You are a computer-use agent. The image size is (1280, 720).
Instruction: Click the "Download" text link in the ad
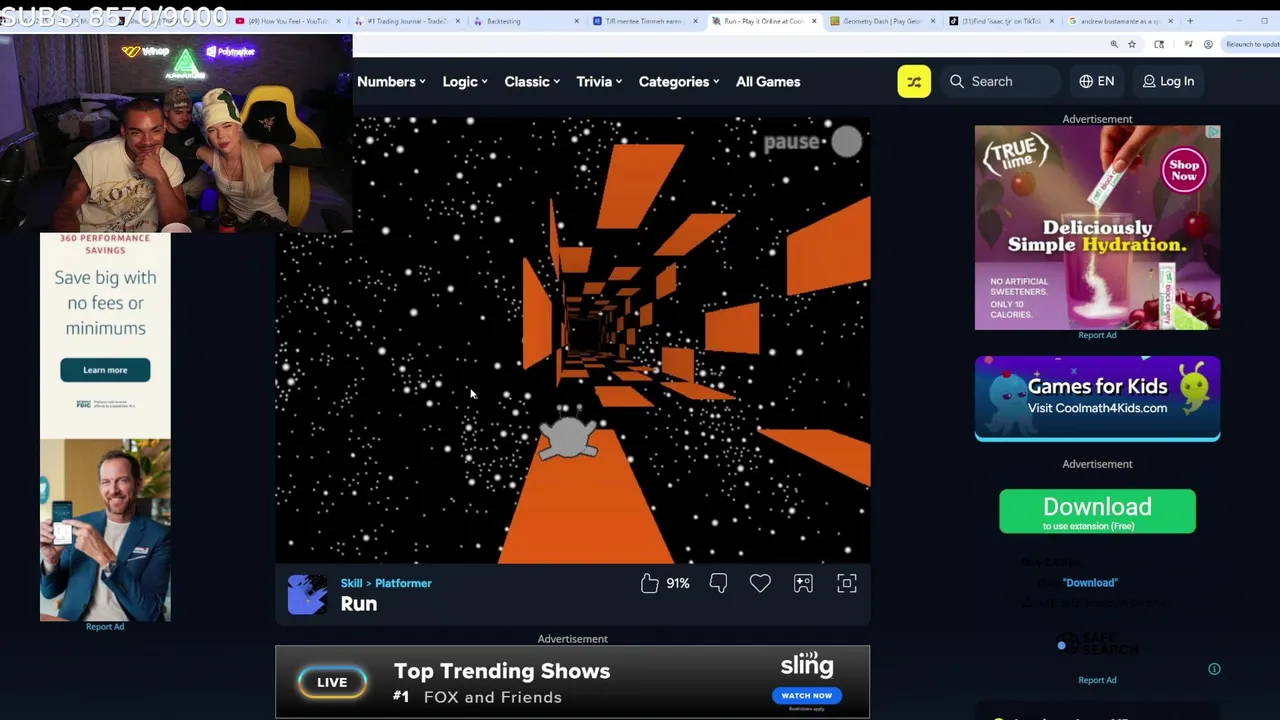point(1090,582)
